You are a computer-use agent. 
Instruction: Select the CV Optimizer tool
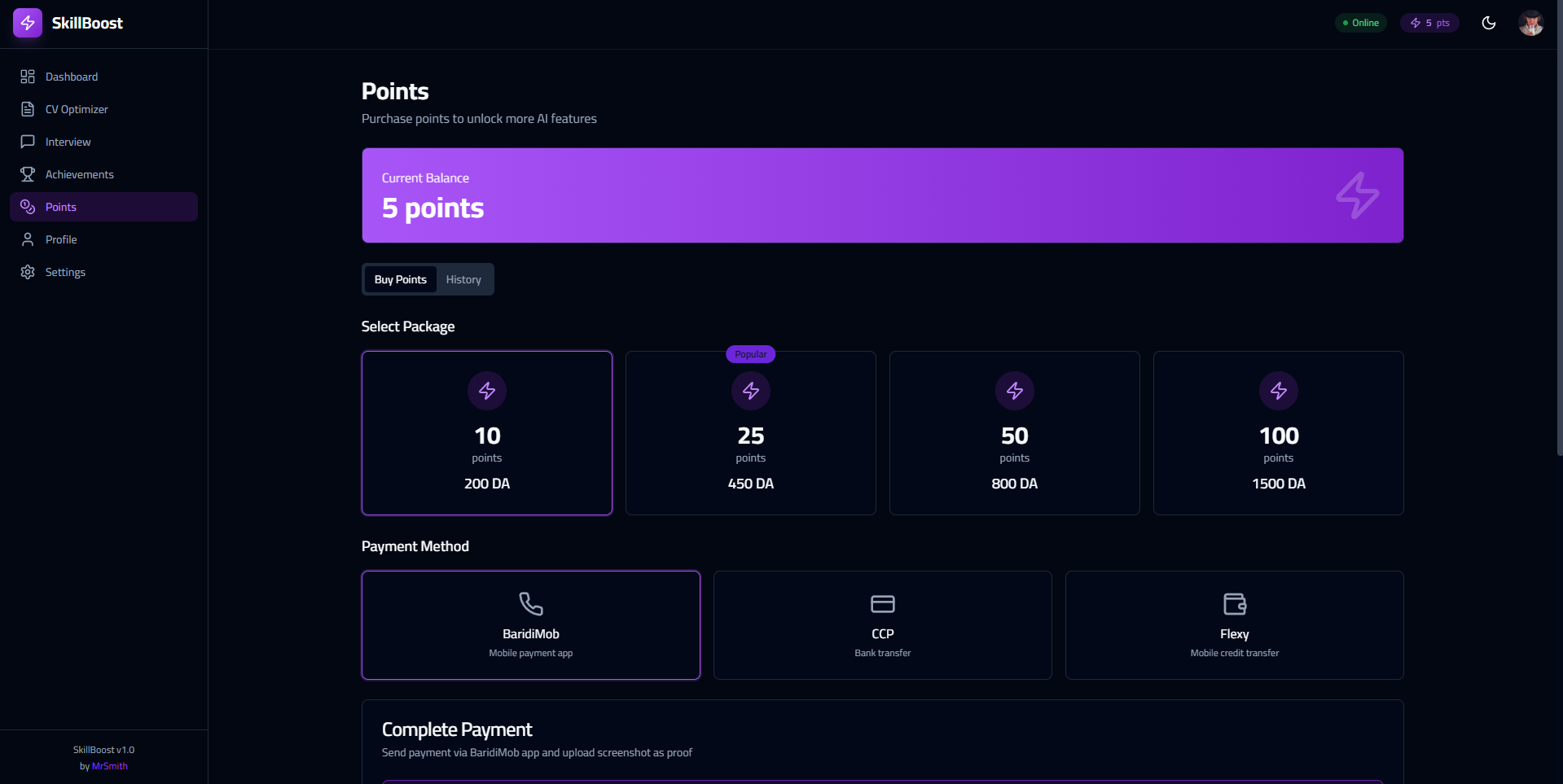click(x=76, y=108)
